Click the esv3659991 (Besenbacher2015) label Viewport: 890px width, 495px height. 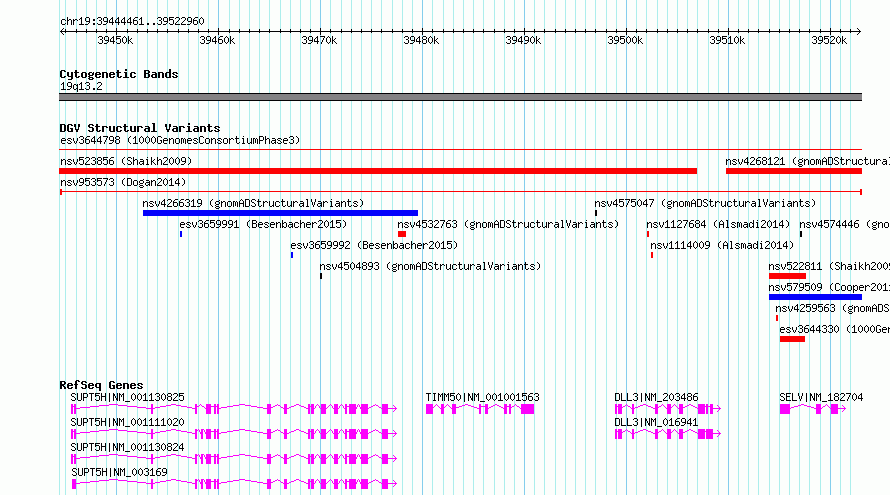coord(263,224)
